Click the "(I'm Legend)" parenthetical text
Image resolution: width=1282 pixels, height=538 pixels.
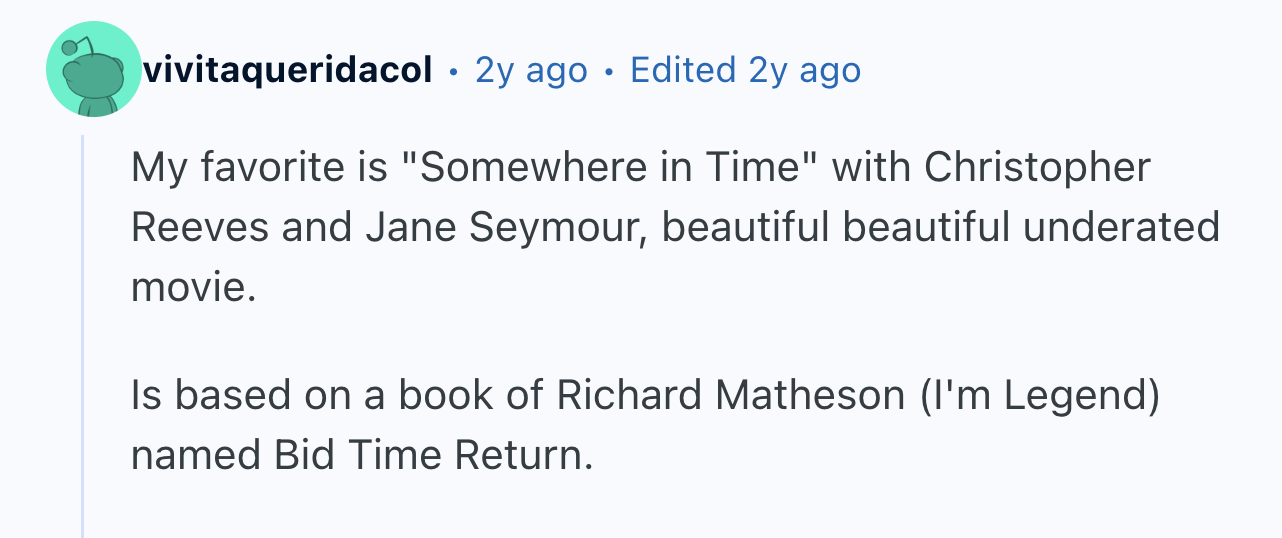1039,395
